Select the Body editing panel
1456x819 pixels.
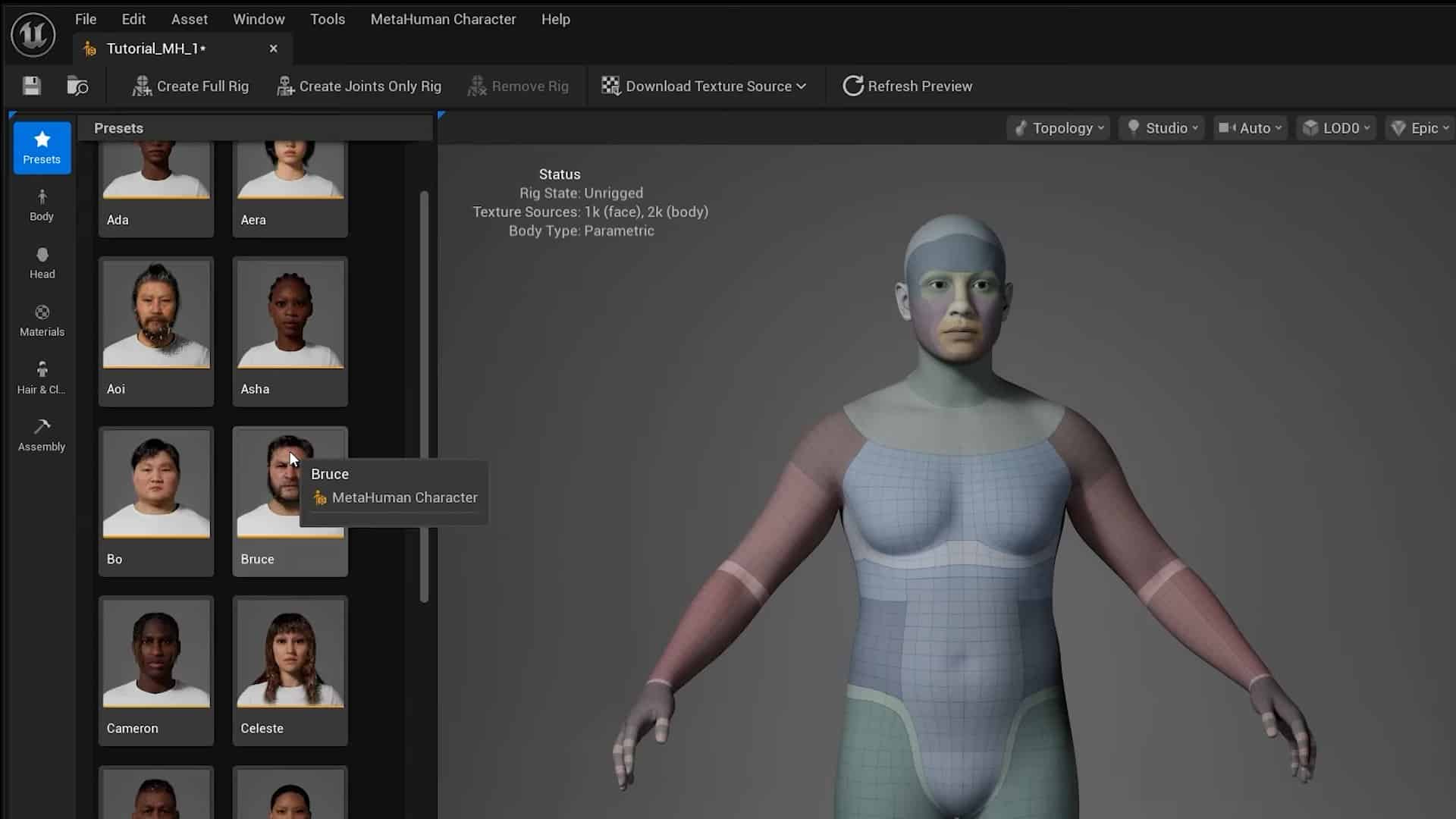42,205
